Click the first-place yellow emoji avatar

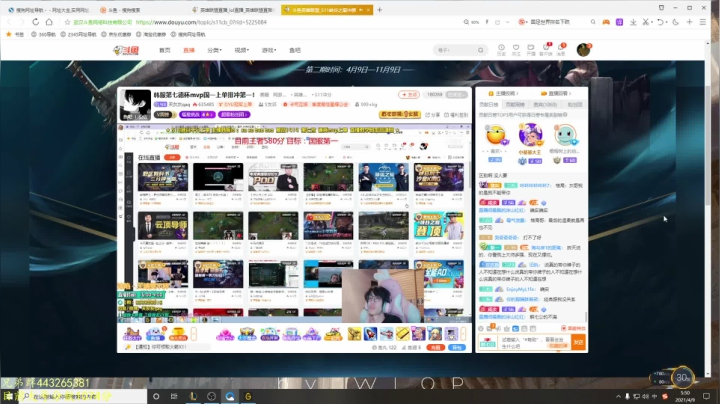pos(496,135)
